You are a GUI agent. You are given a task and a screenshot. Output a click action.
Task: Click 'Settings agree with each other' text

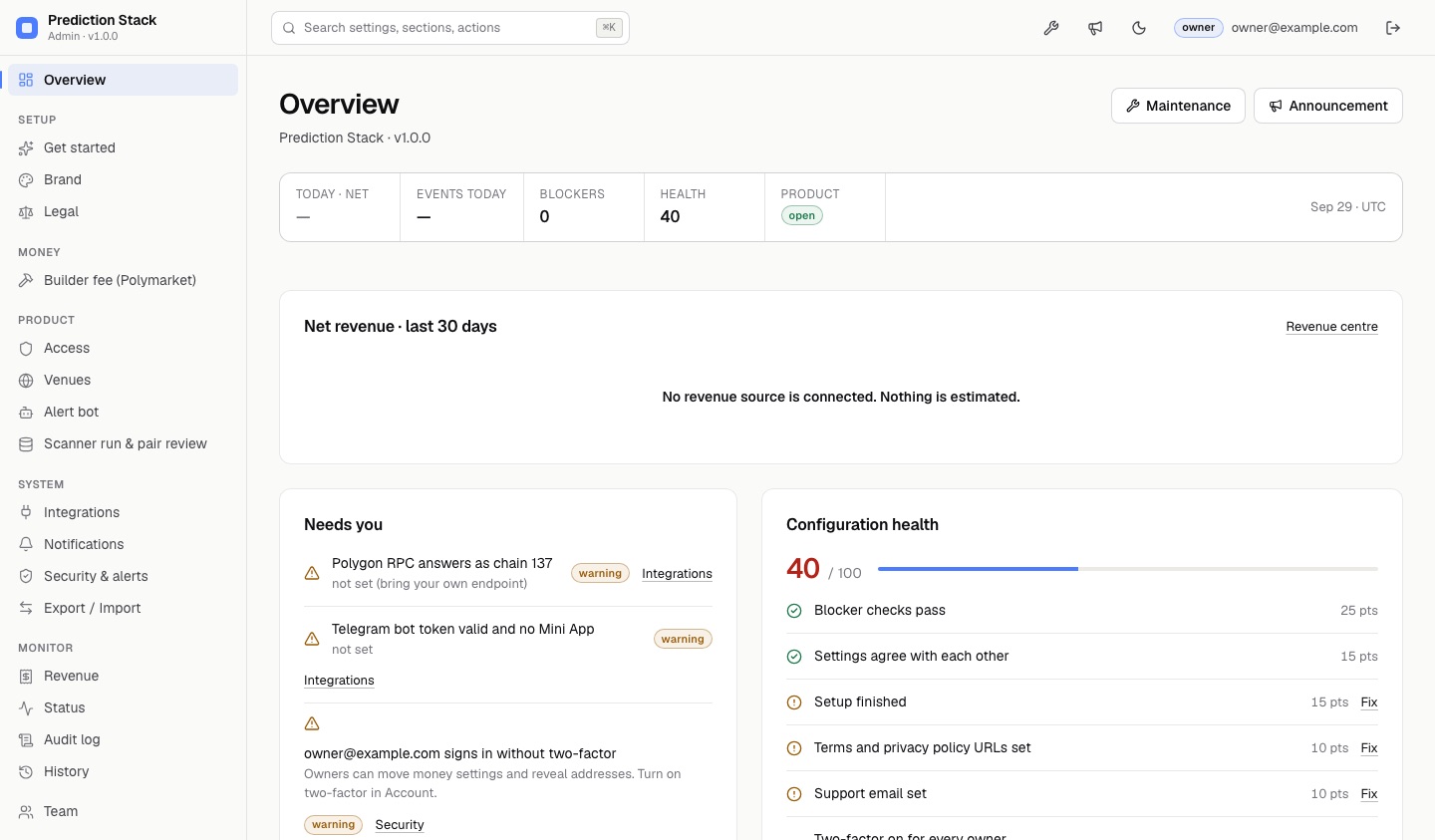(x=911, y=657)
